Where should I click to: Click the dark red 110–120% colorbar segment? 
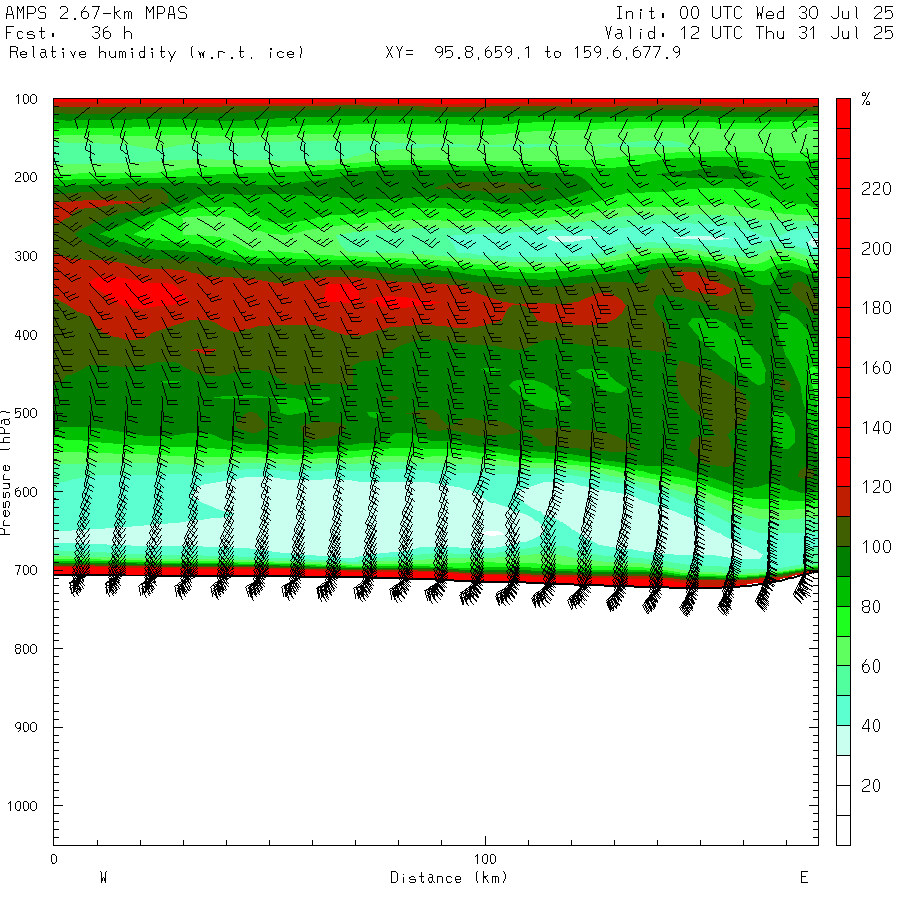pos(843,502)
